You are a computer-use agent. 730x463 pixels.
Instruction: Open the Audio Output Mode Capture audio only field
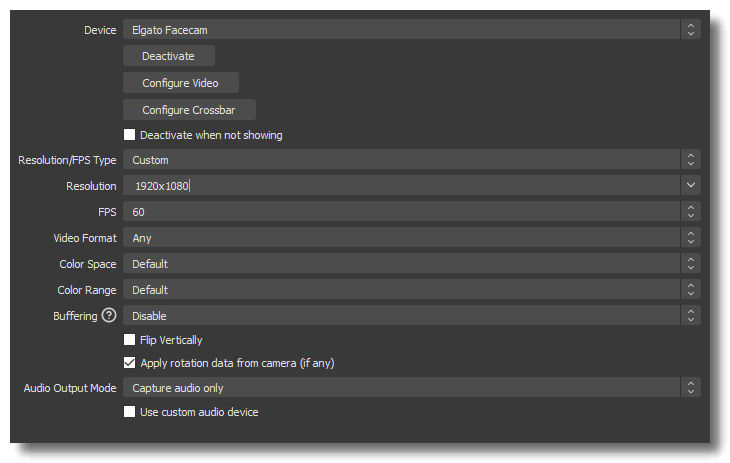(412, 388)
